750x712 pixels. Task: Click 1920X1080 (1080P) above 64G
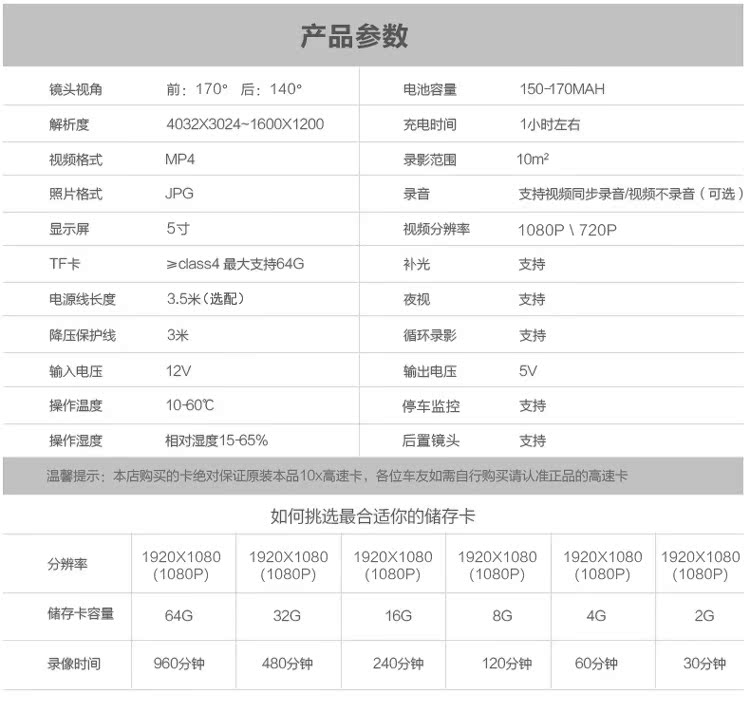(x=181, y=566)
